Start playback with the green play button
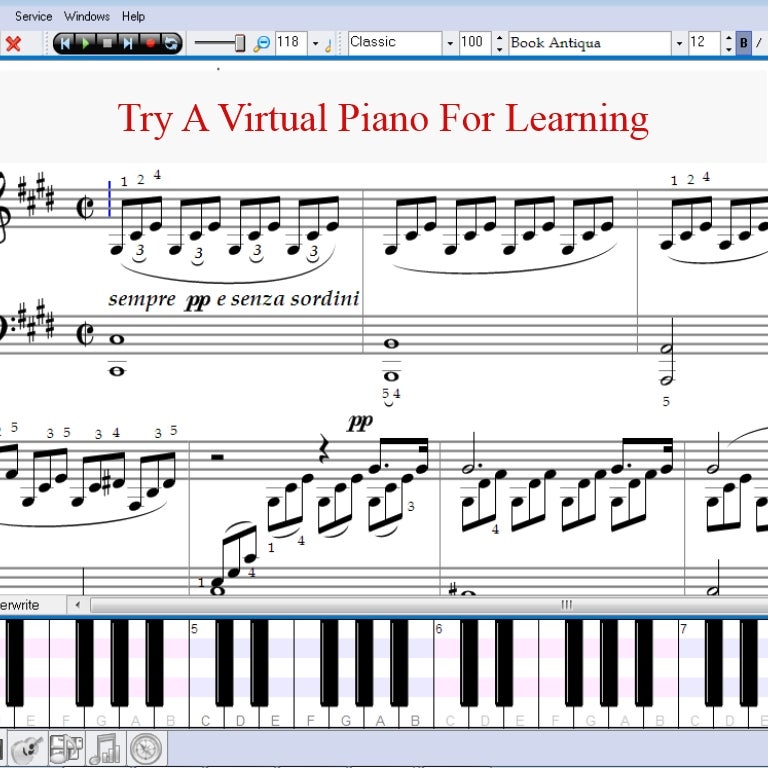Screen dimensions: 768x768 (86, 43)
